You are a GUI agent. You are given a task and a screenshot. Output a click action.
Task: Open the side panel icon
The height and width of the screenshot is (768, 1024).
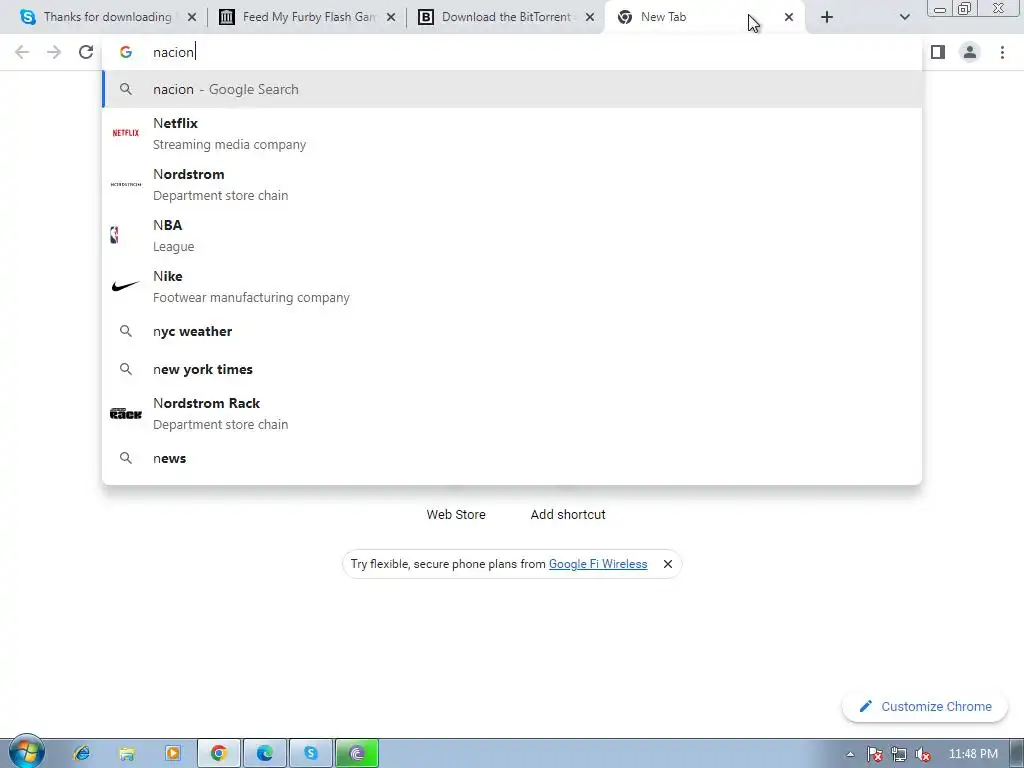(938, 52)
